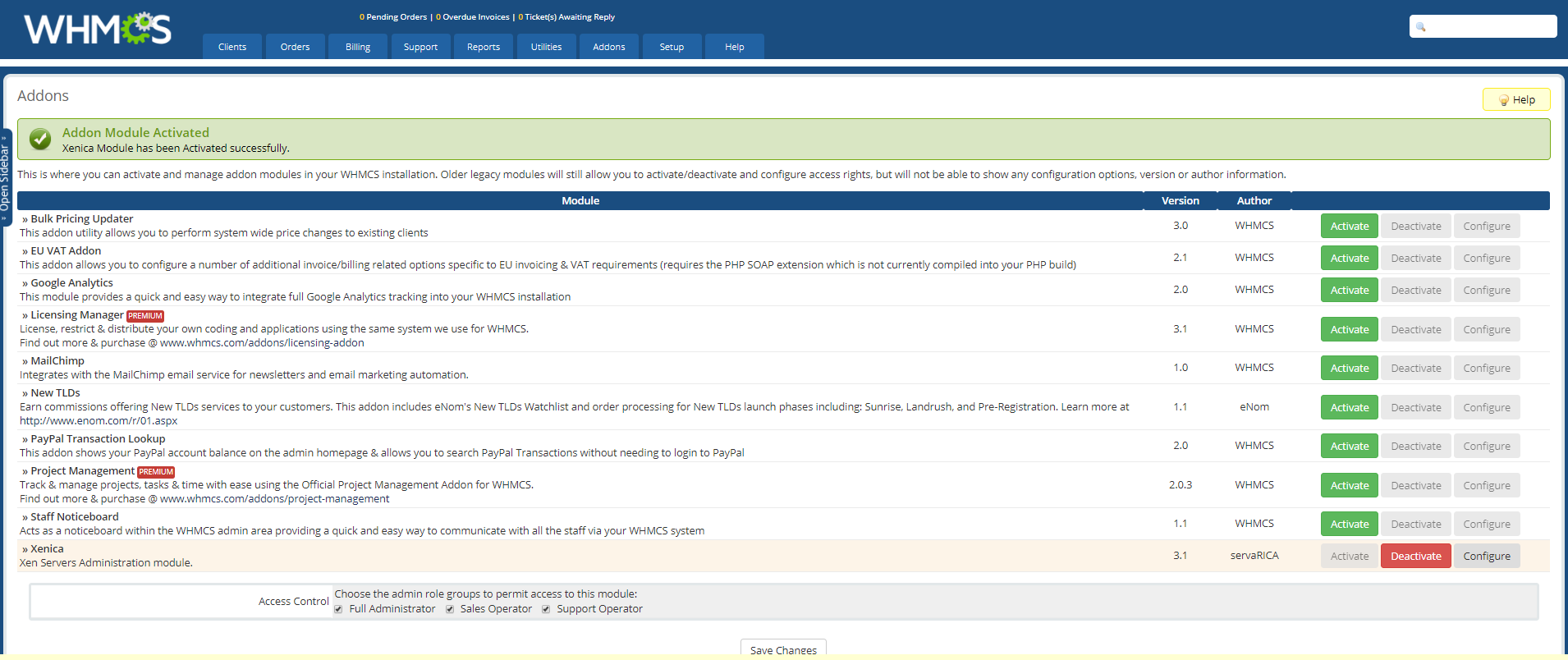Activate the Project Management addon
Viewport: 1568px width, 660px height.
pos(1350,485)
